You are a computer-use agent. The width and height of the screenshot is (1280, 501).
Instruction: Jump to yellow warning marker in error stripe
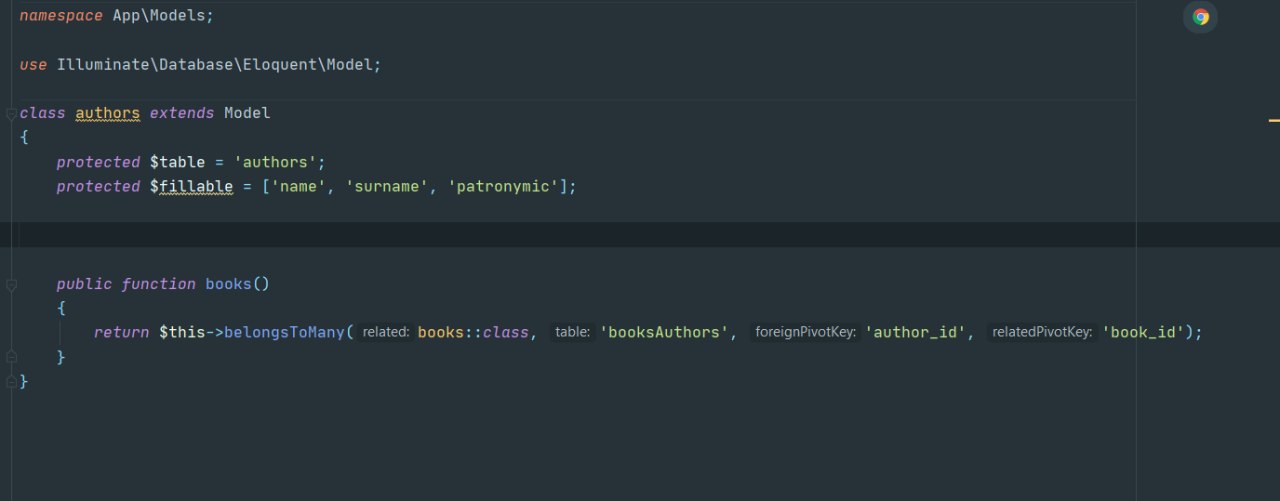(x=1274, y=120)
